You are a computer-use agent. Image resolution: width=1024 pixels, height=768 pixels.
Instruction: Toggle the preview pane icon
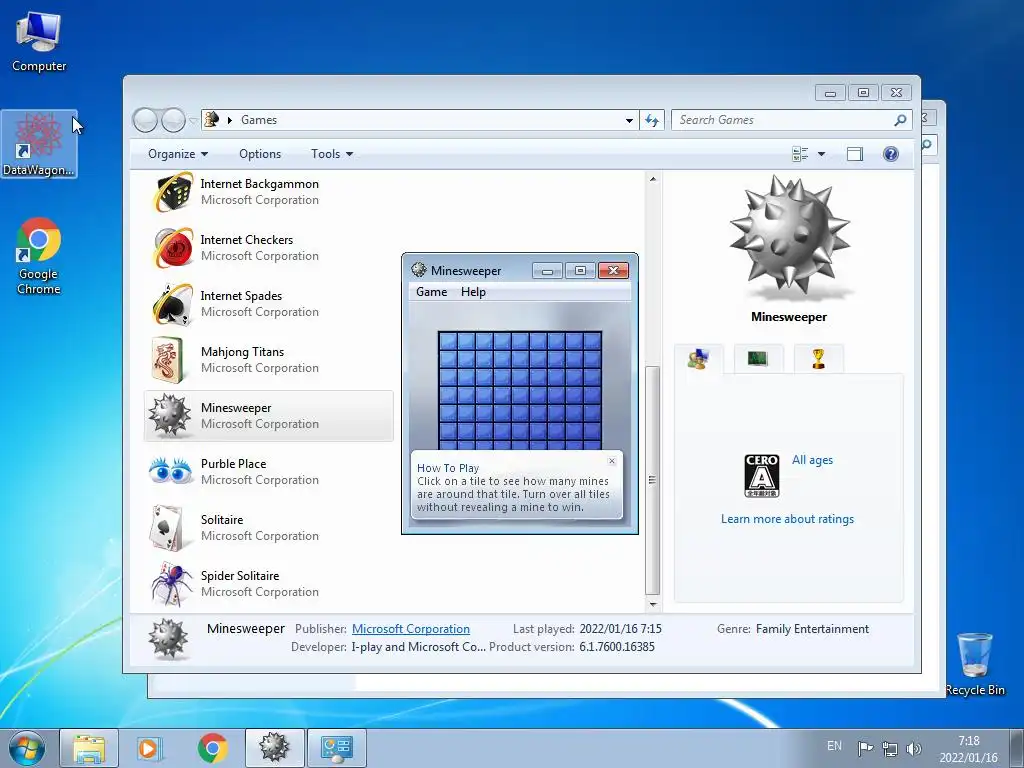coord(854,154)
